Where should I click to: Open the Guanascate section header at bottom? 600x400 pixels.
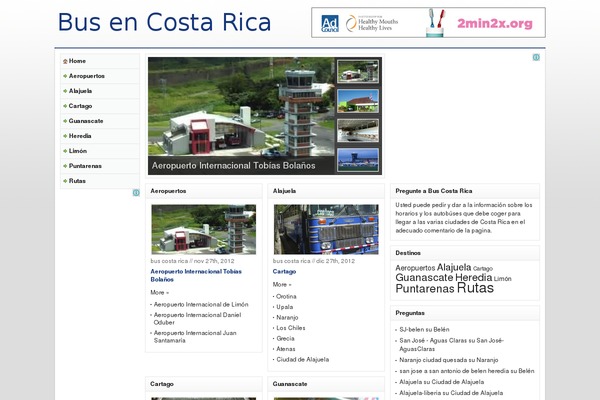pos(290,384)
